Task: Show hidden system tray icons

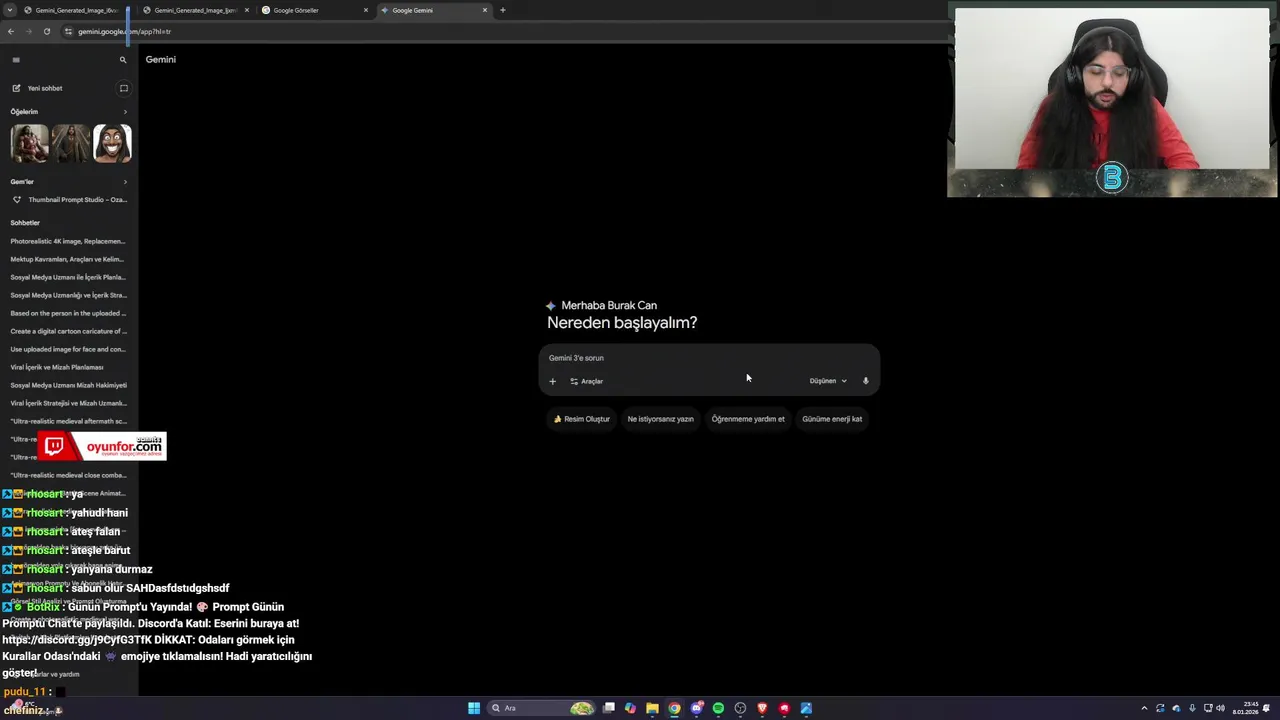Action: (x=1144, y=708)
